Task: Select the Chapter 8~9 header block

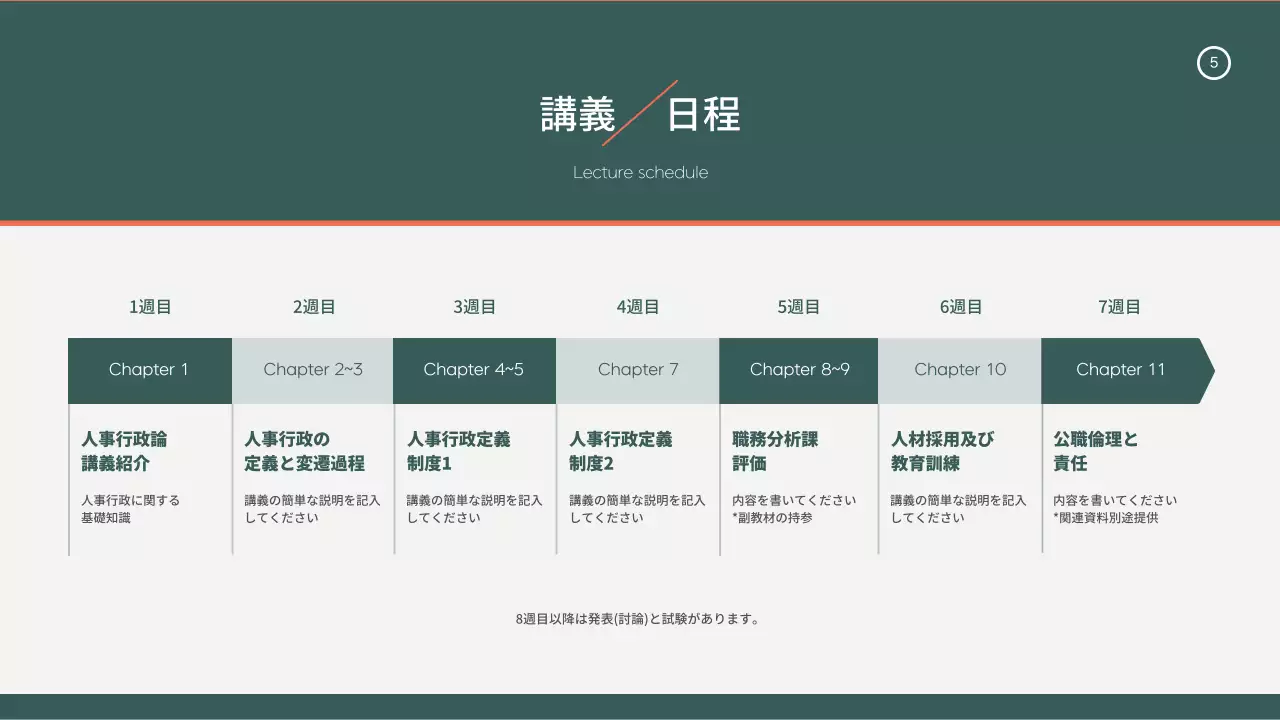Action: click(798, 369)
